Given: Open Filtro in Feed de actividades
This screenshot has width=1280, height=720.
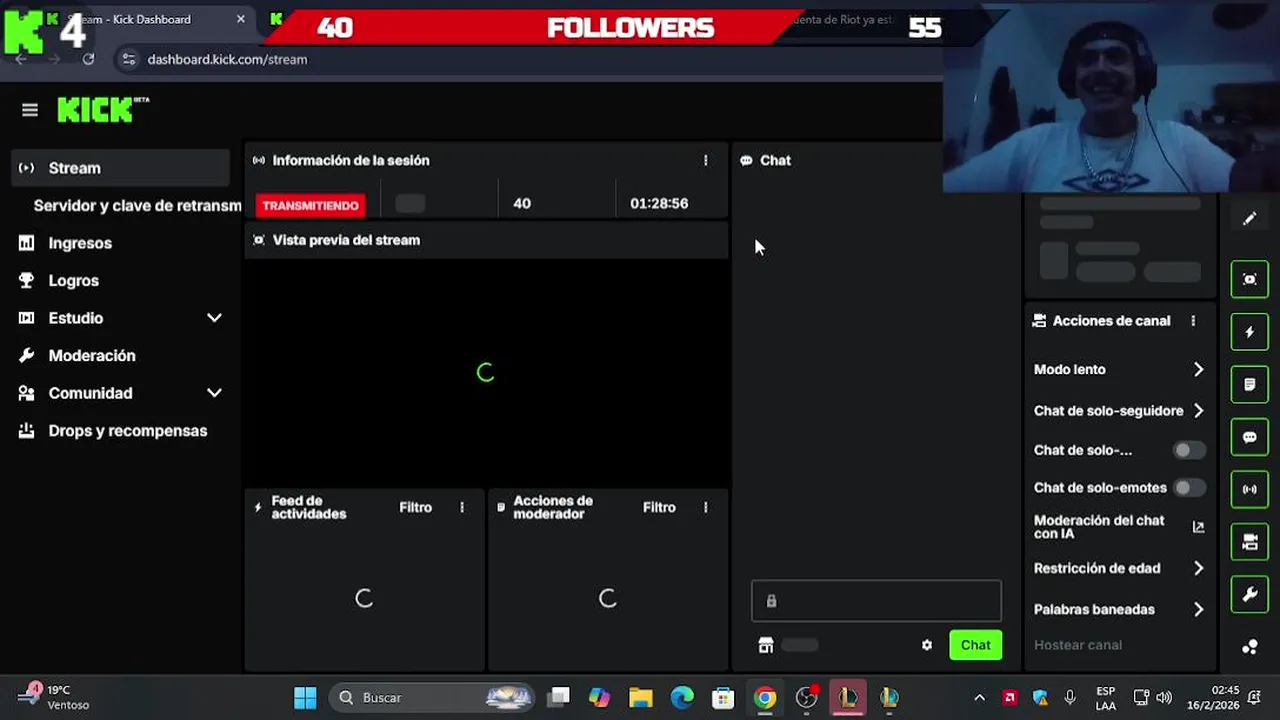Looking at the screenshot, I should point(416,507).
